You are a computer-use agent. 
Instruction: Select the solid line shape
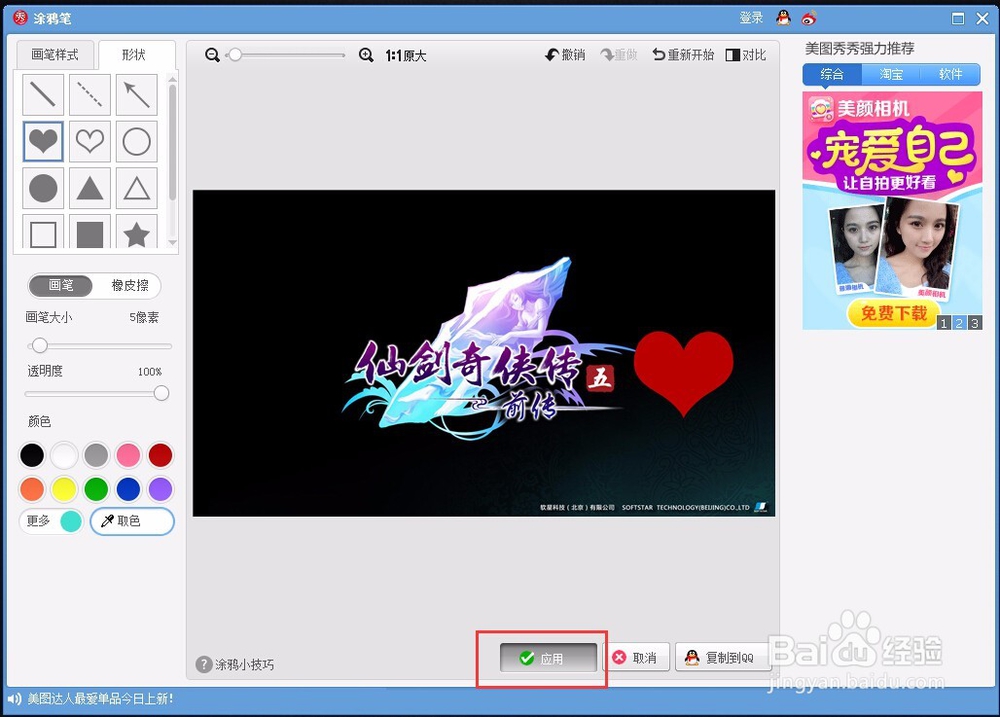click(43, 94)
